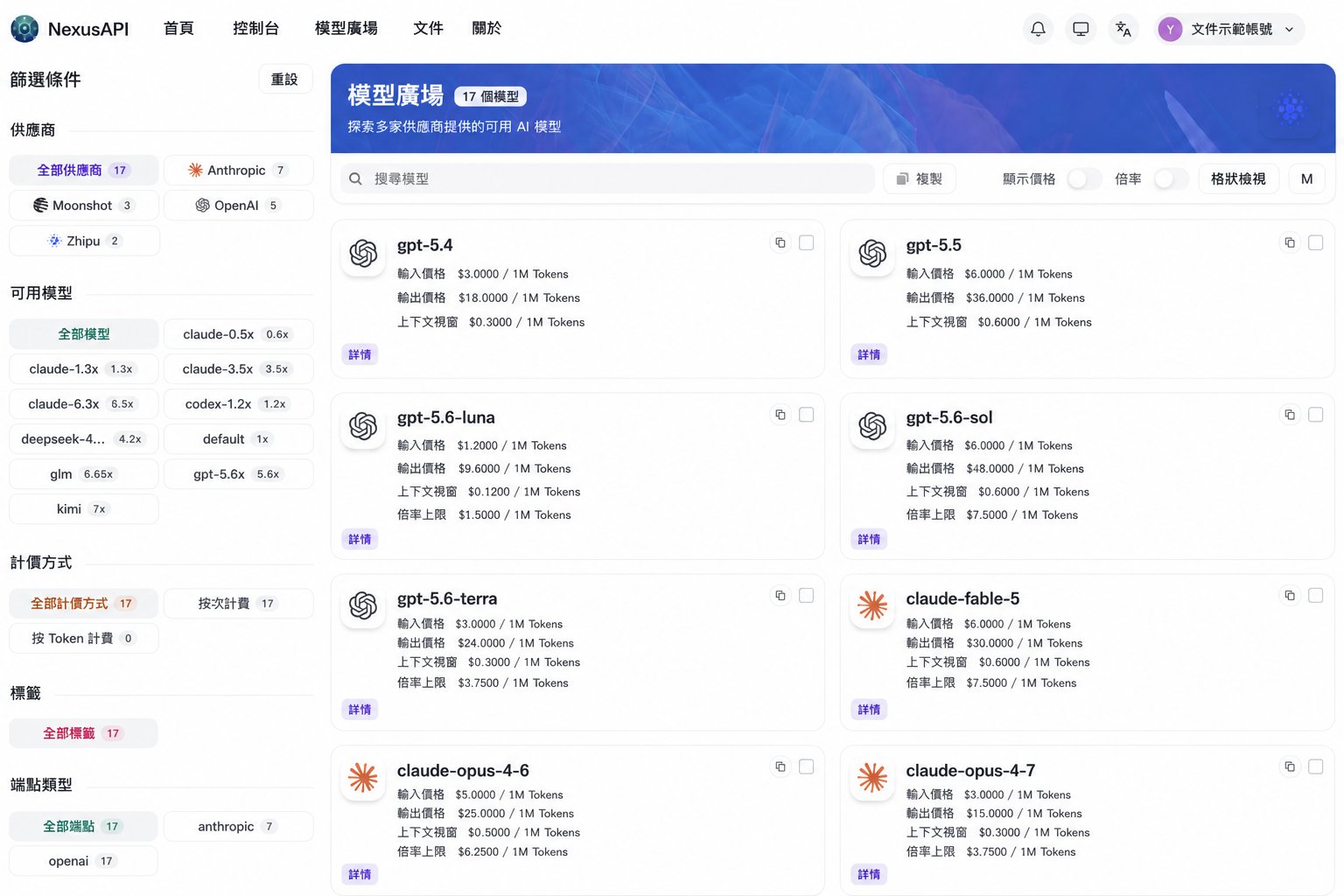The image size is (1344, 896).
Task: Click the monitor theme icon in header
Action: (1081, 29)
